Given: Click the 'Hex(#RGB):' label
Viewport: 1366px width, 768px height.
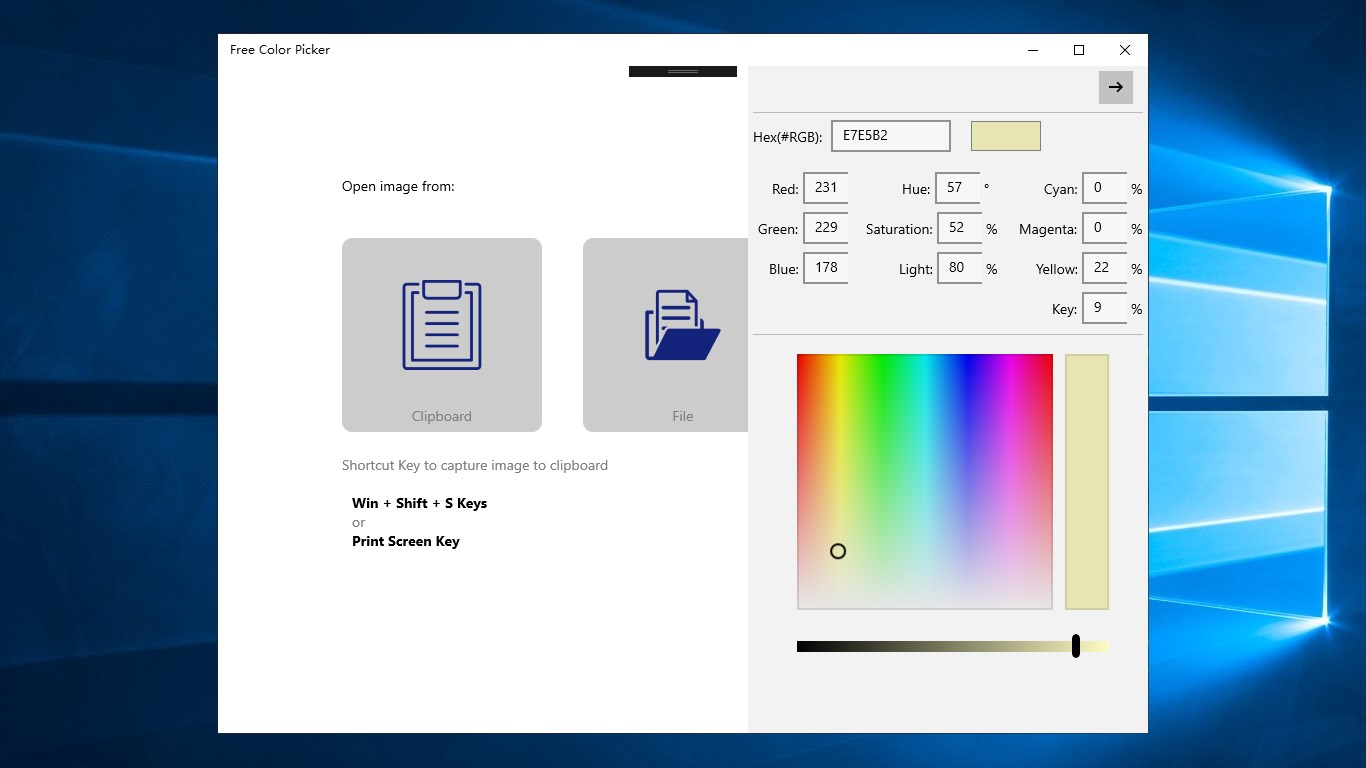Looking at the screenshot, I should [788, 137].
